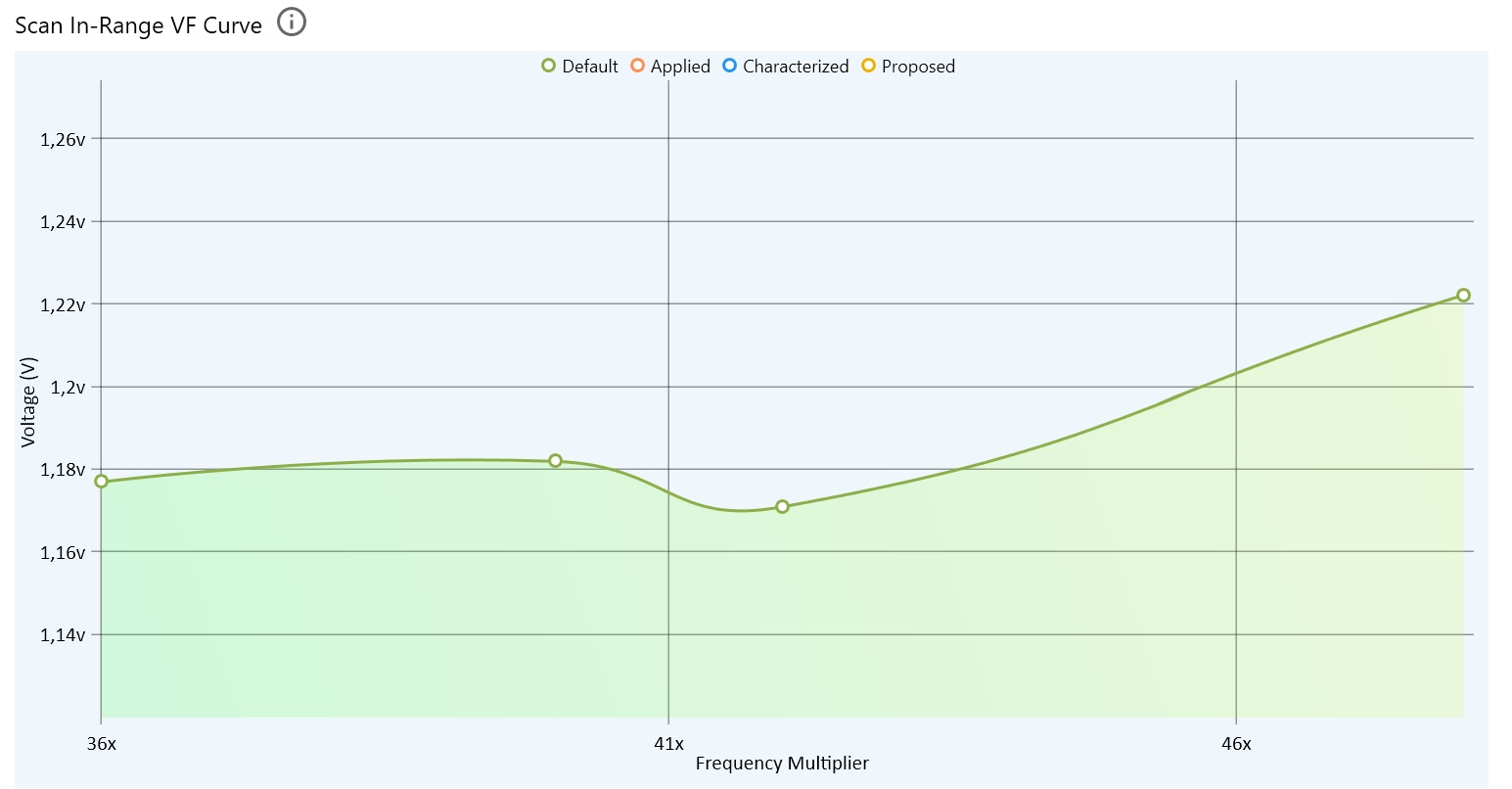Open the info tooltip beside the chart title
This screenshot has height=789, width=1512.
[x=291, y=23]
